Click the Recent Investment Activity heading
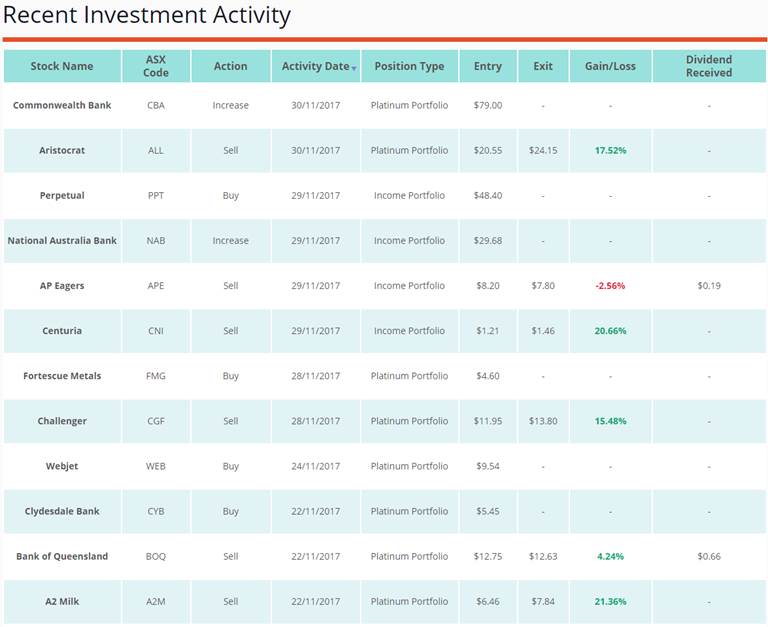 147,15
